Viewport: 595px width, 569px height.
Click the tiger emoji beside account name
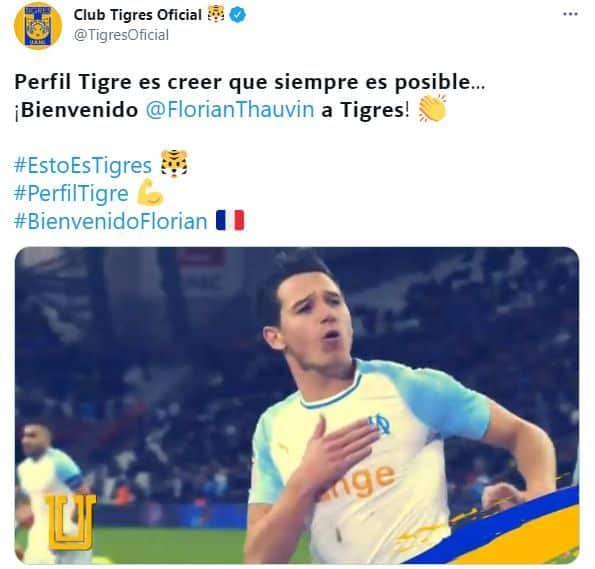click(216, 15)
